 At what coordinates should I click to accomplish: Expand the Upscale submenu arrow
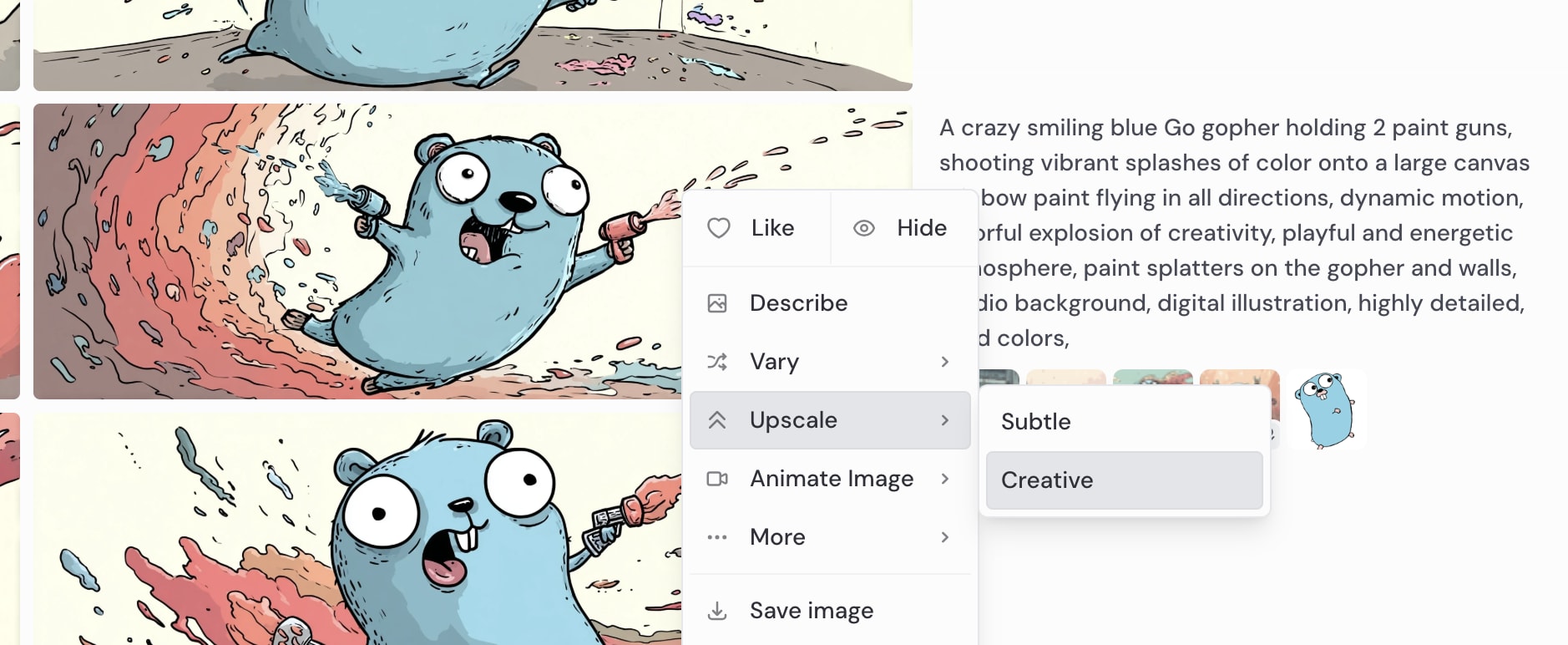945,420
